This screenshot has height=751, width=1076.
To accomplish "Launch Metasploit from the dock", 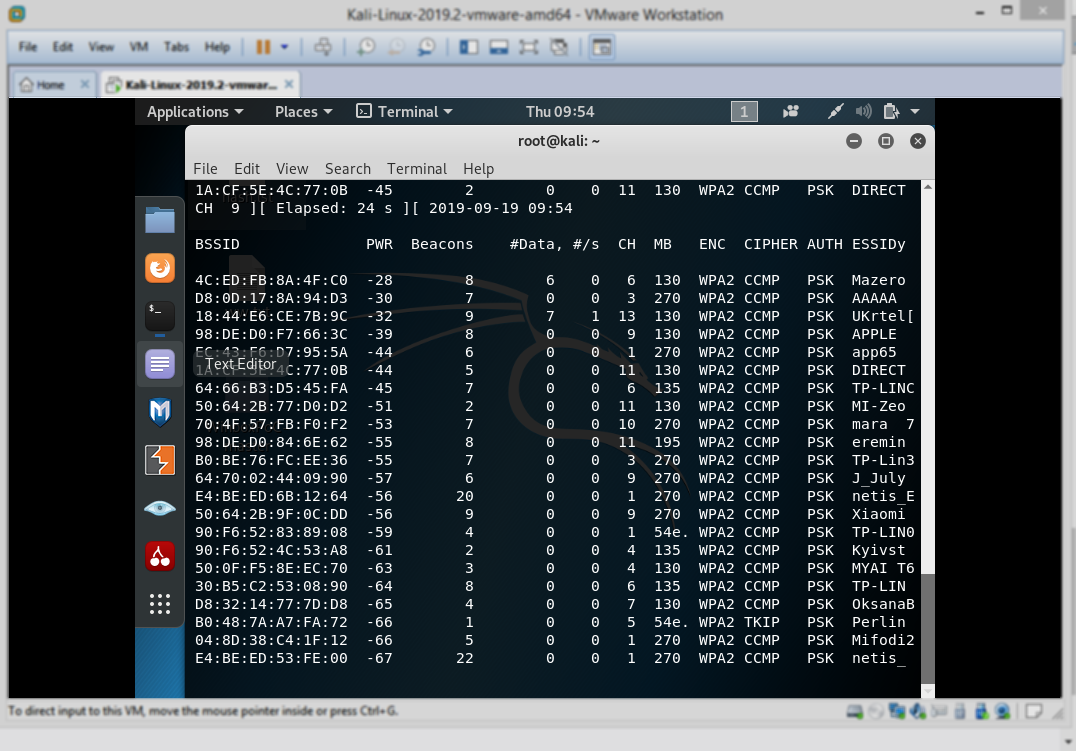I will (160, 412).
